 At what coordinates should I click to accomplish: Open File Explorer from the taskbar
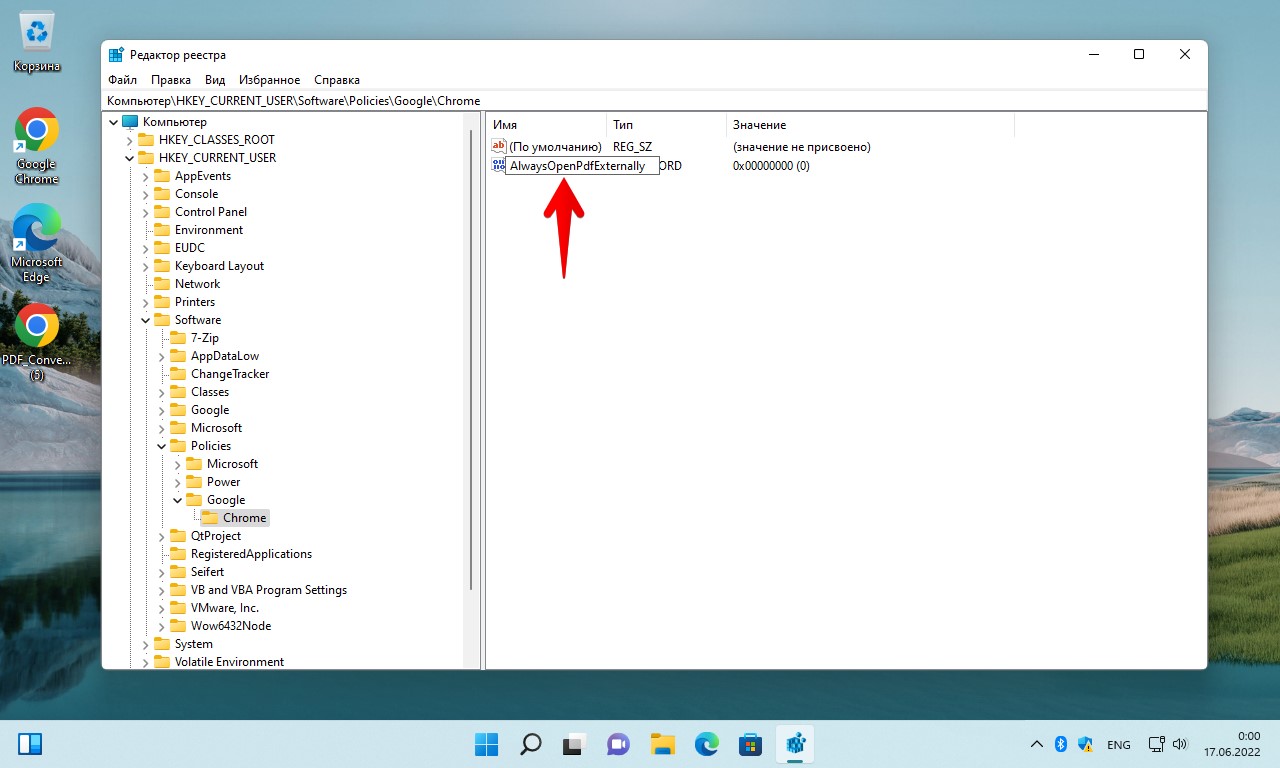click(662, 744)
